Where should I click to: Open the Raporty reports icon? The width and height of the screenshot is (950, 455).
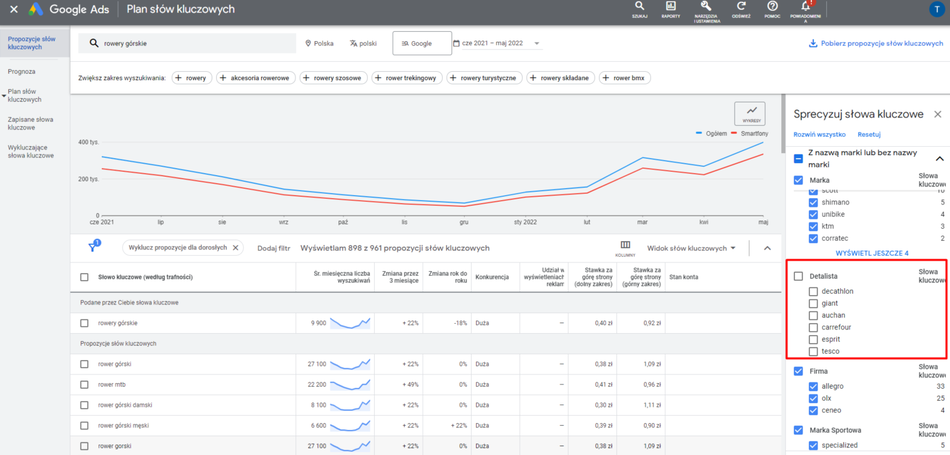point(670,8)
